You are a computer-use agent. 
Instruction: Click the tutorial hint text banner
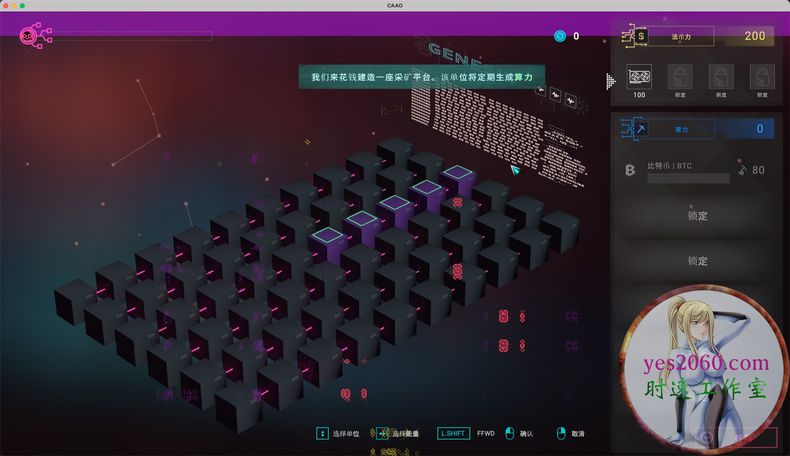(420, 76)
